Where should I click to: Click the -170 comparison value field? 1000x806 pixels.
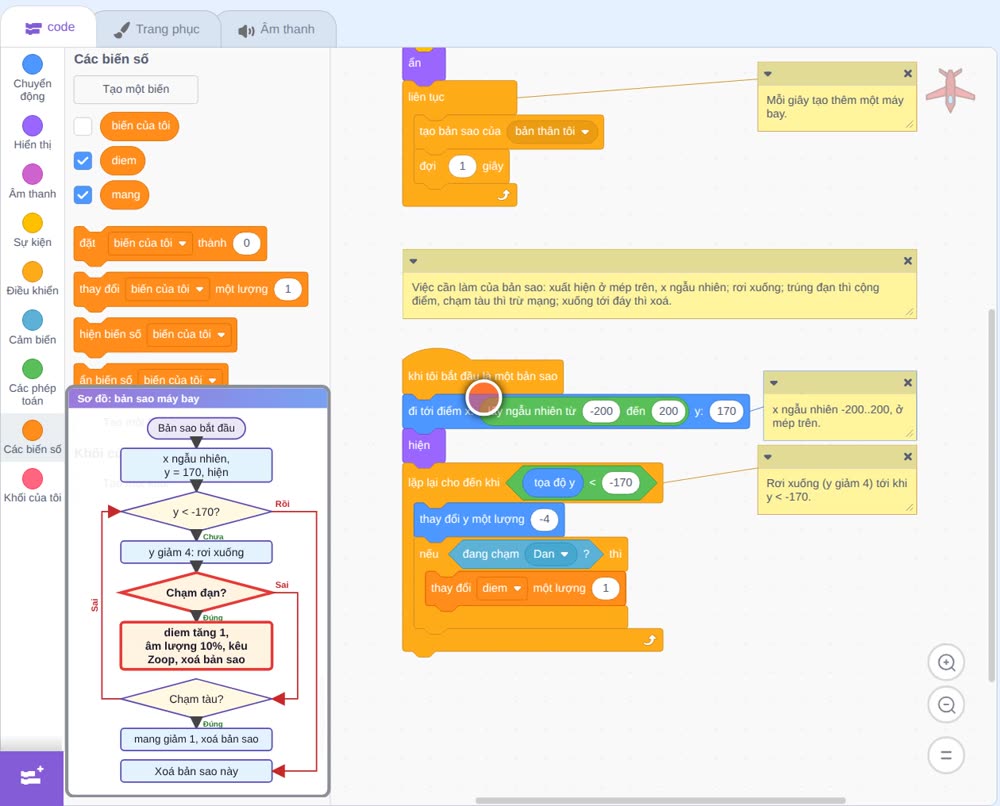[621, 483]
